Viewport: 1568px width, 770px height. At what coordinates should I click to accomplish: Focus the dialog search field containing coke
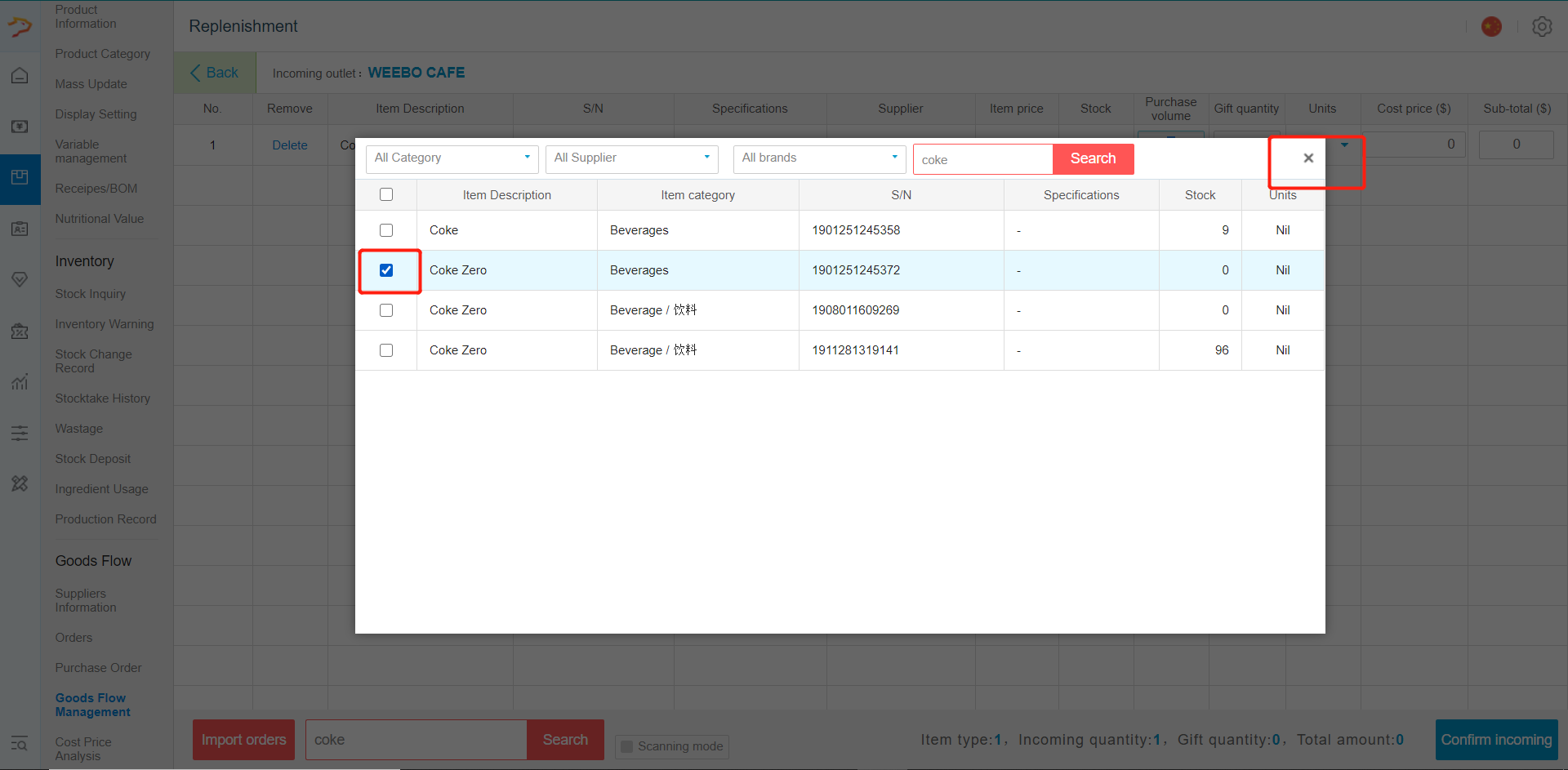[x=983, y=159]
